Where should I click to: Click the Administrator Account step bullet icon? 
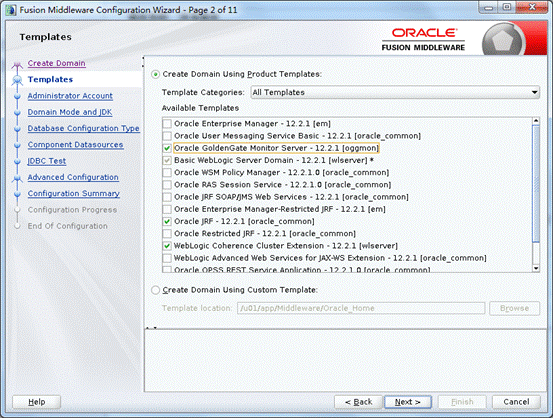17,96
